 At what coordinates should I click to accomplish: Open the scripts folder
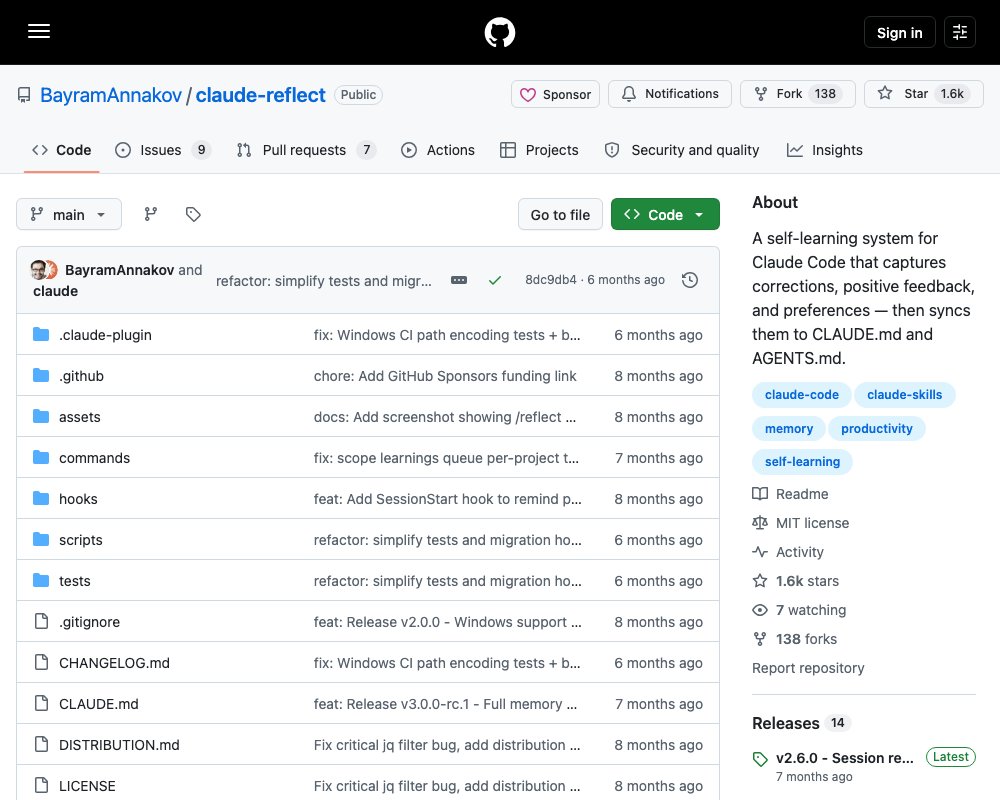(80, 540)
